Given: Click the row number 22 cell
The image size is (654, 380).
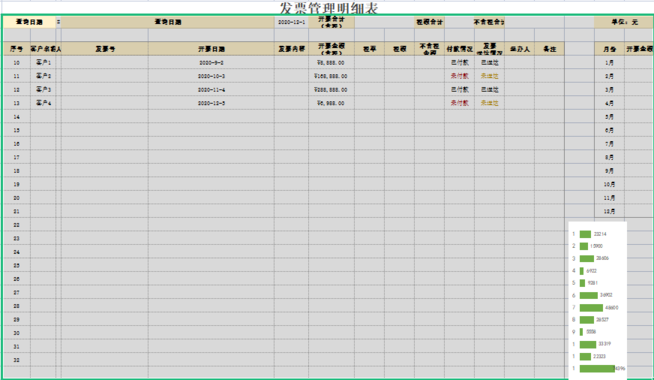Looking at the screenshot, I should [x=17, y=225].
